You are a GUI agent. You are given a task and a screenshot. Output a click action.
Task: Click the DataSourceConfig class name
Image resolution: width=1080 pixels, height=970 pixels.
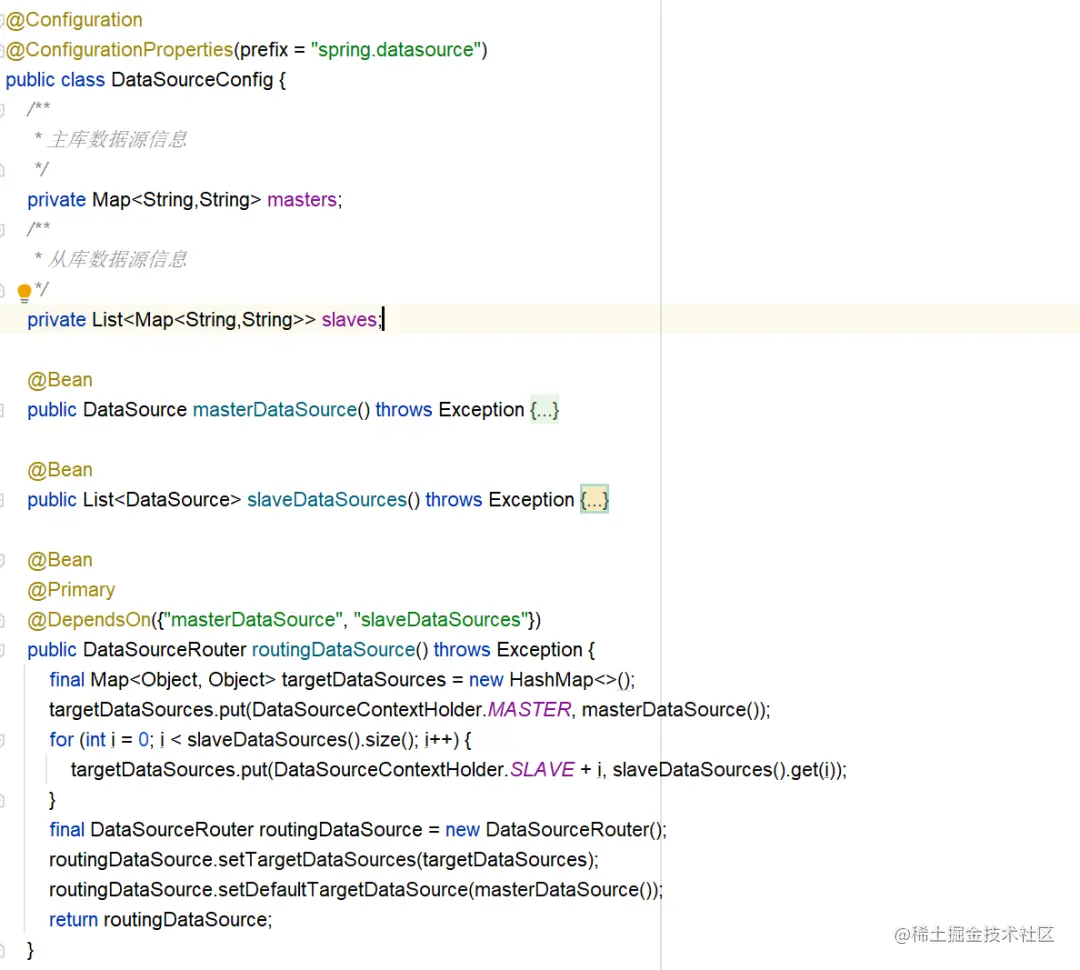coord(192,80)
